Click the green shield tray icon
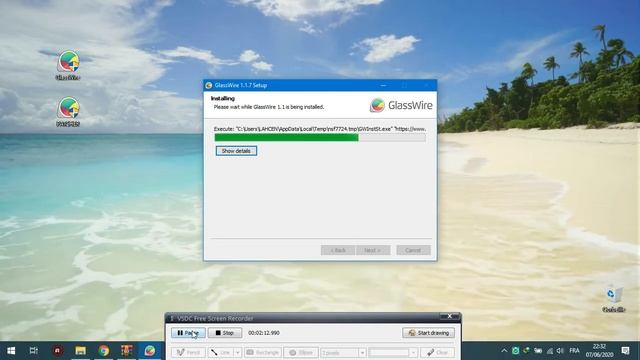This screenshot has width=640, height=360. (516, 351)
